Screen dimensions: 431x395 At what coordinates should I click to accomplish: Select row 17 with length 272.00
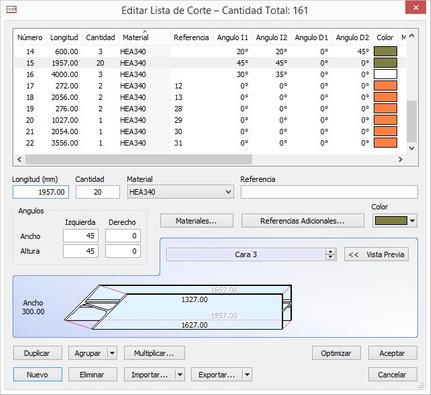[x=210, y=86]
